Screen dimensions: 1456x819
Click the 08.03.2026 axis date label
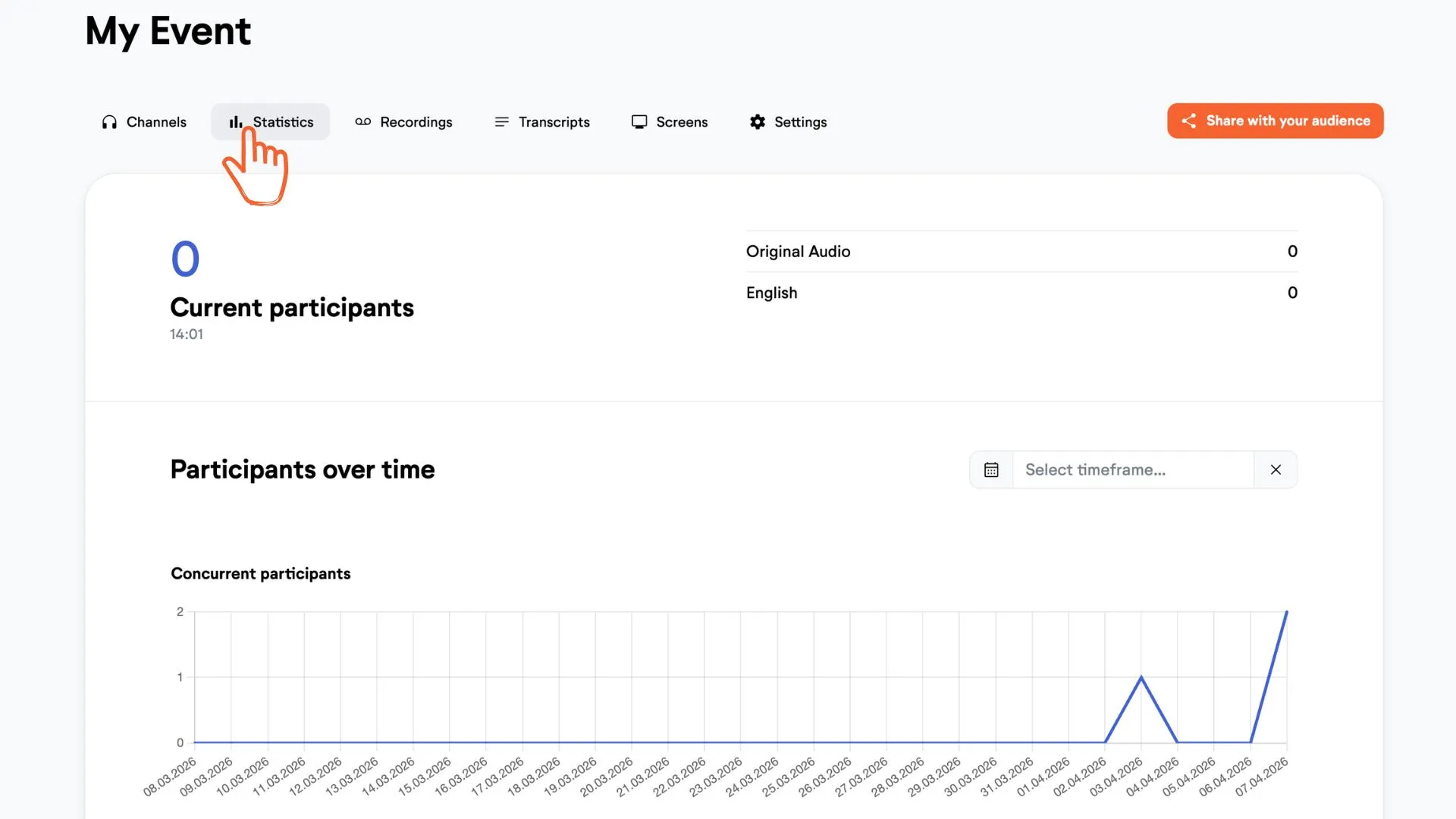pos(171,777)
